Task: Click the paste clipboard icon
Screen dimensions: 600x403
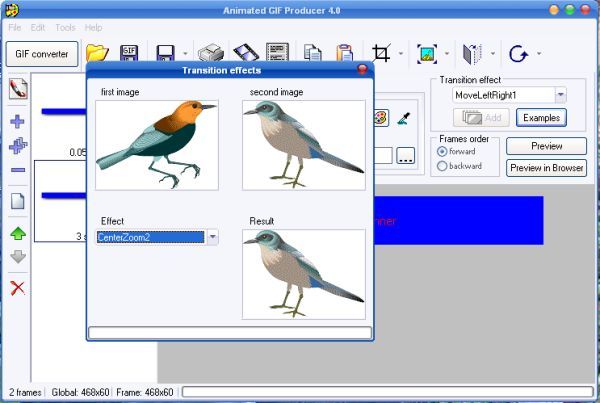Action: pos(344,53)
